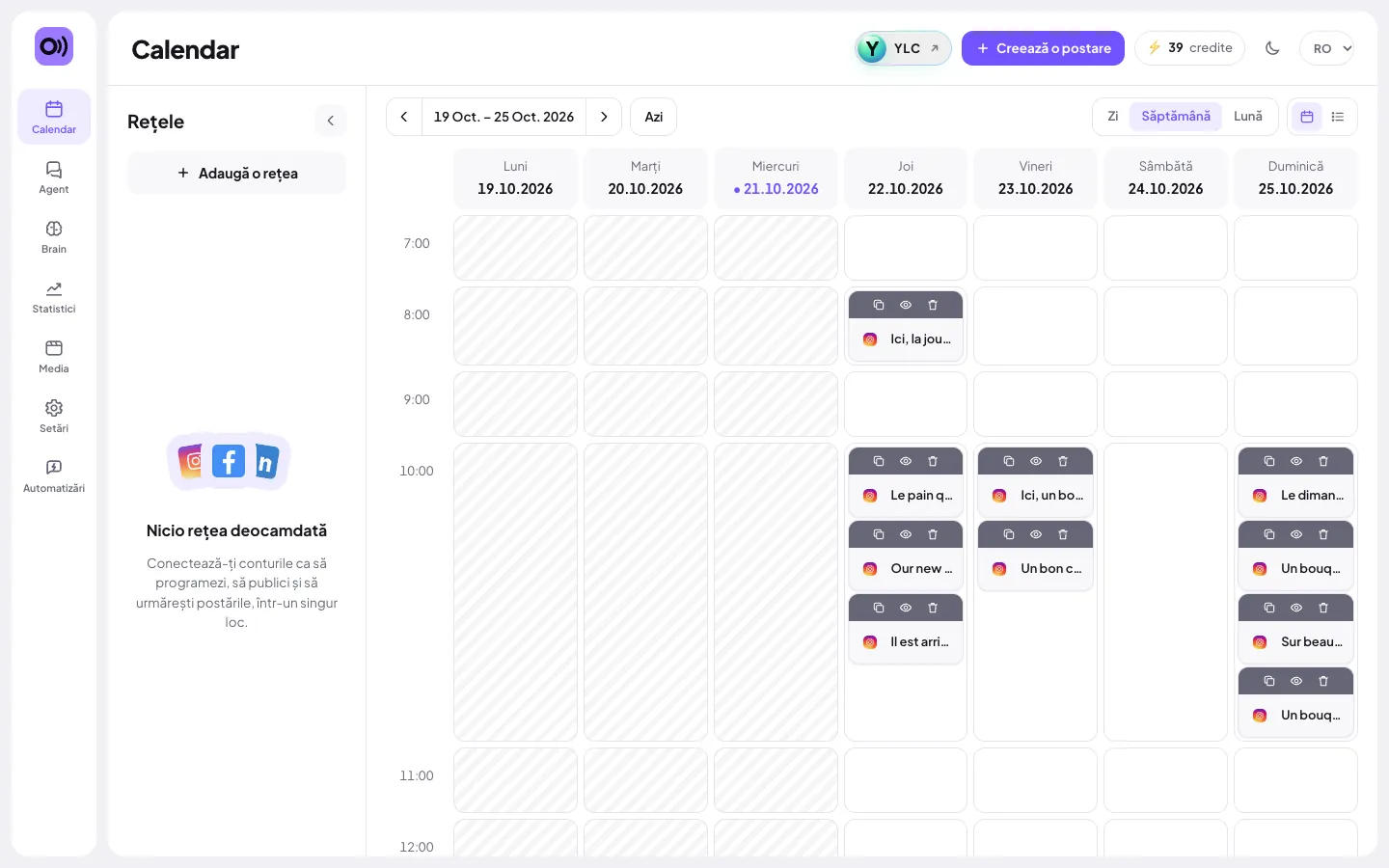Select empty Saturday 10:00 time slot
Viewport: 1389px width, 868px height.
click(1165, 592)
